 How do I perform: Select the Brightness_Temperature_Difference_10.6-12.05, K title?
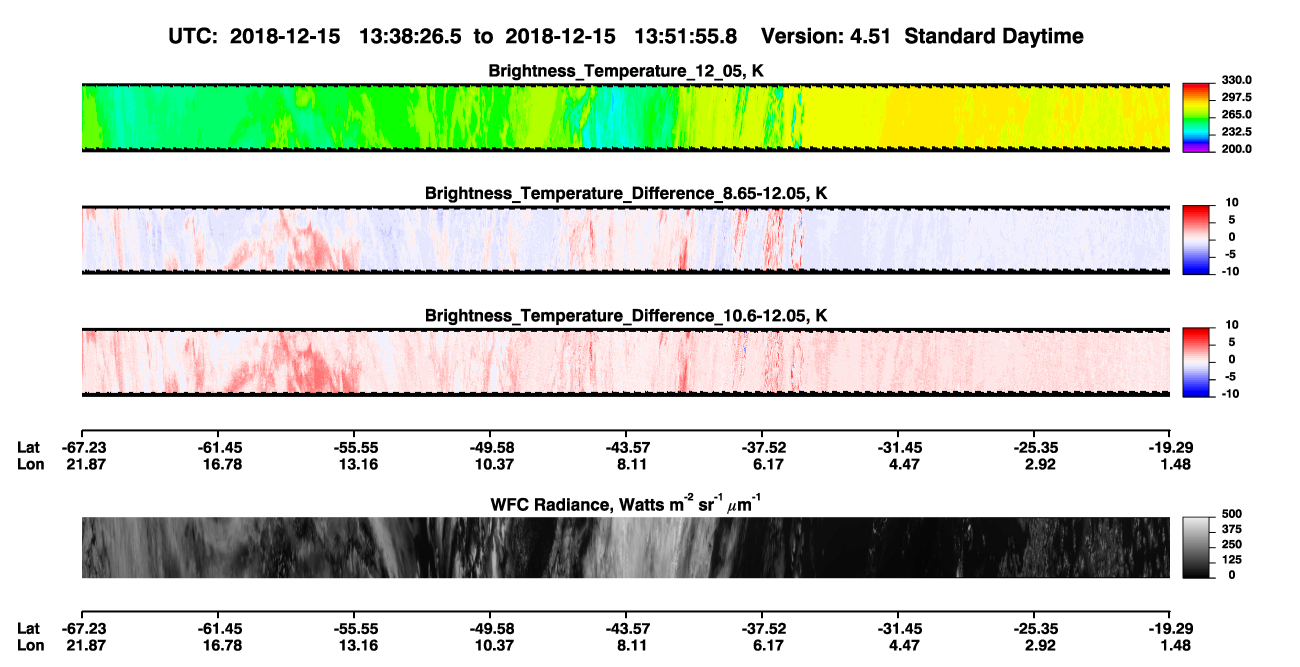[x=626, y=315]
